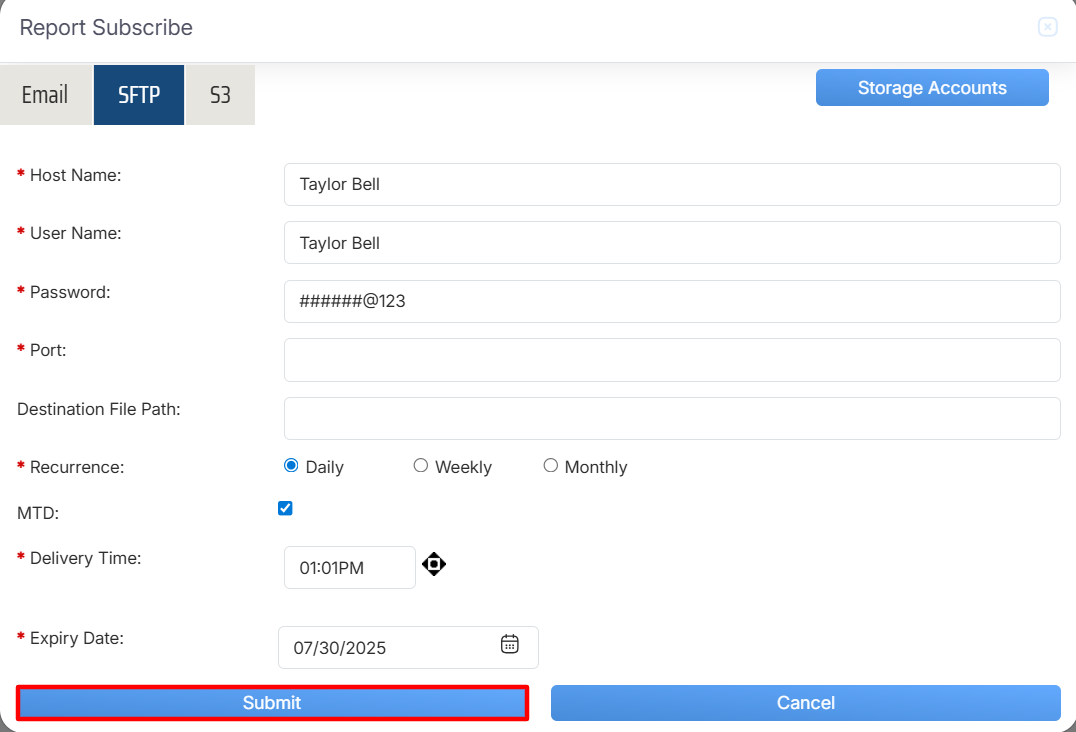Select the Daily recurrence option
The height and width of the screenshot is (732, 1076).
291,466
